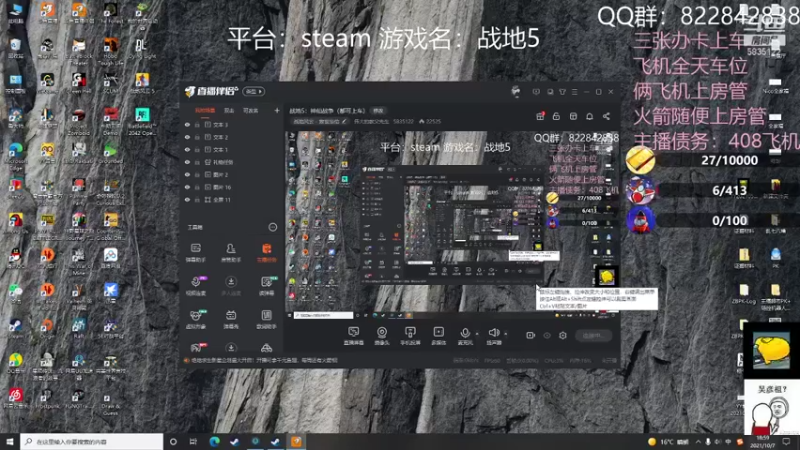The height and width of the screenshot is (450, 800).
Task: Add a phone screen-cast source
Action: (x=410, y=336)
